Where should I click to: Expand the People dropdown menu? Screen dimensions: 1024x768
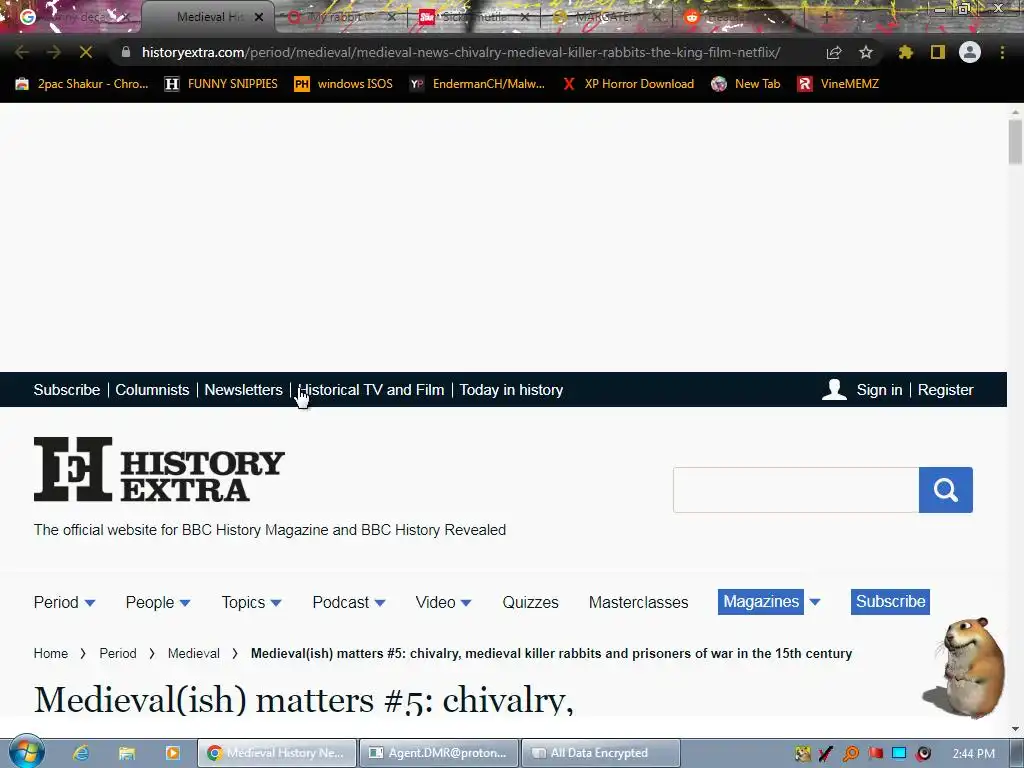point(158,602)
